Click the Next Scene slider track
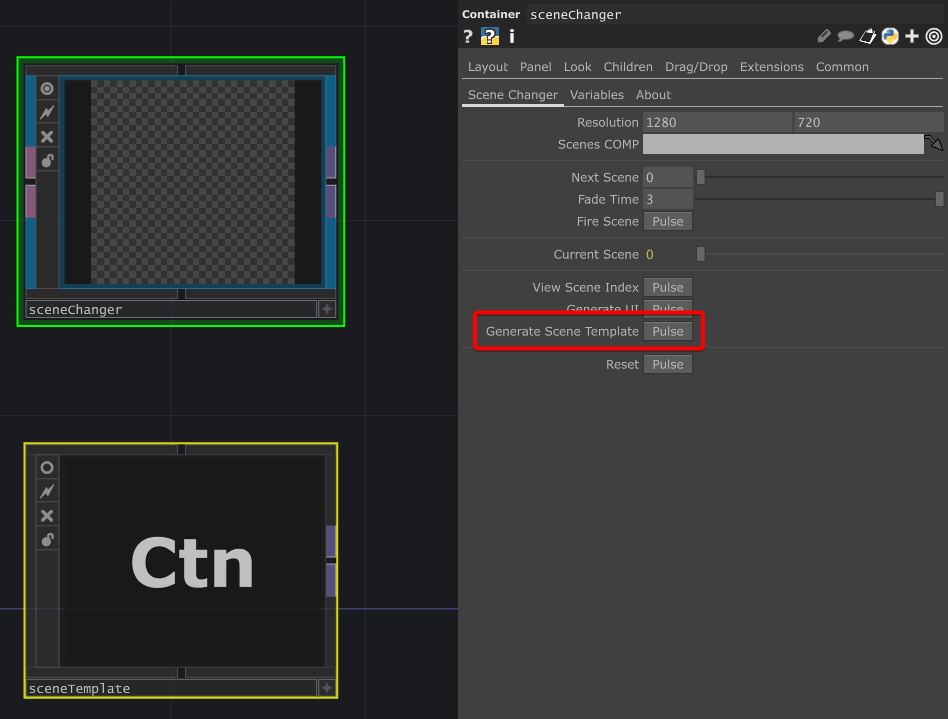Viewport: 948px width, 719px height. 820,177
